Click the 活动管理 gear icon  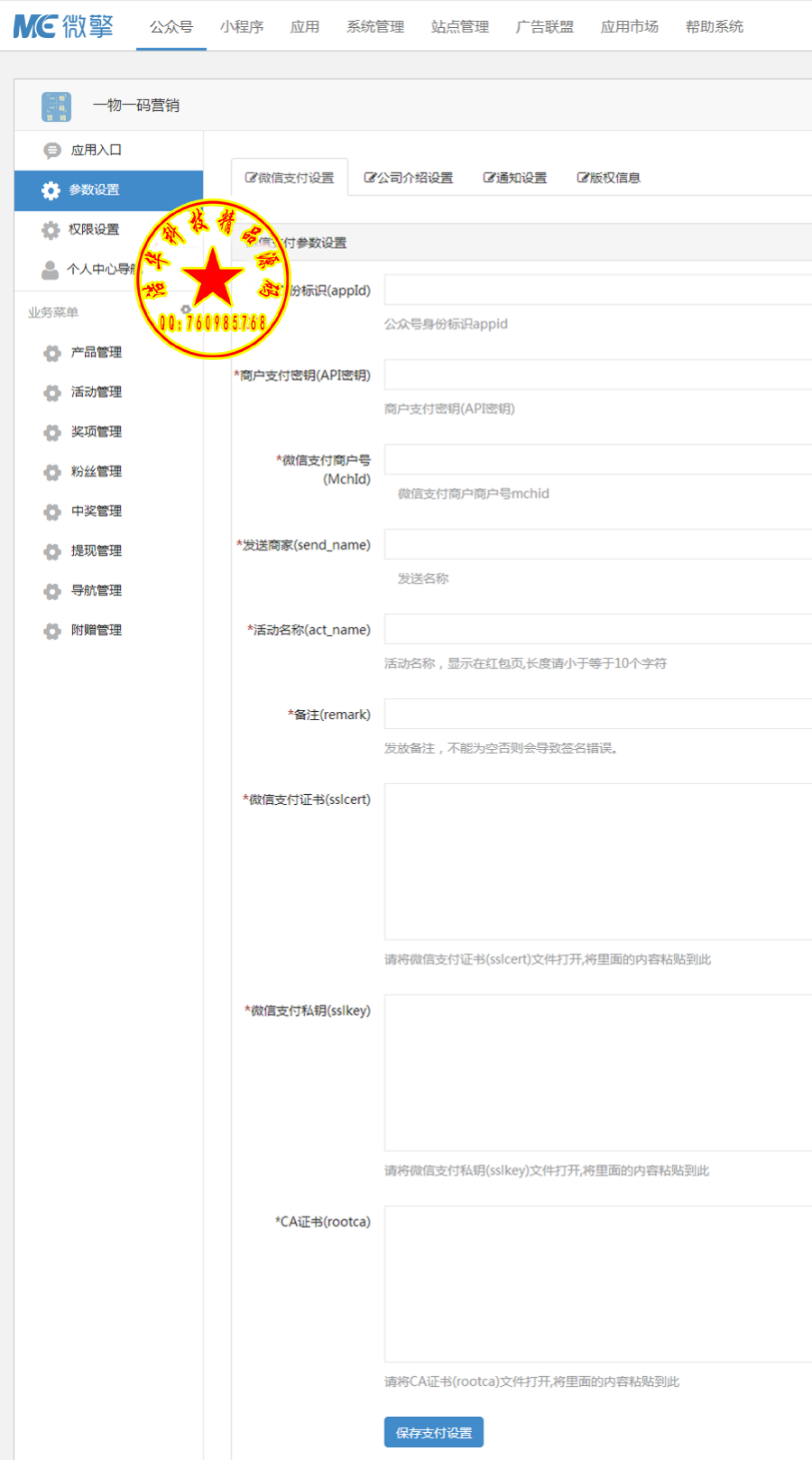[x=52, y=393]
